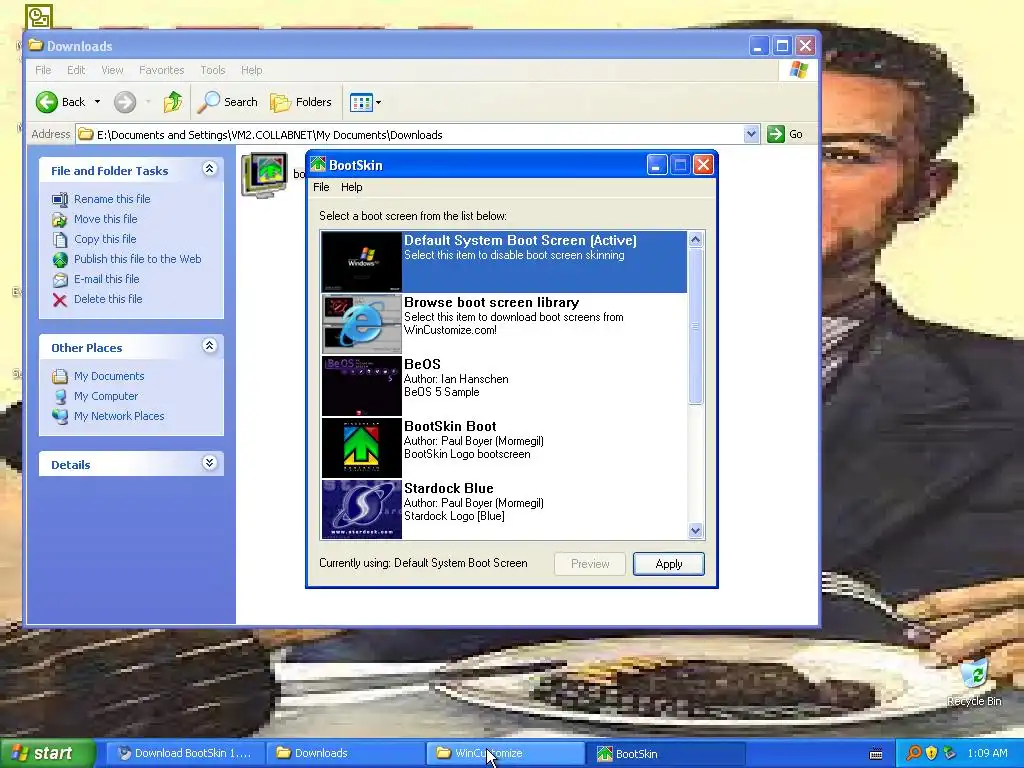Open the Favorites menu
The width and height of the screenshot is (1024, 768).
coord(161,70)
